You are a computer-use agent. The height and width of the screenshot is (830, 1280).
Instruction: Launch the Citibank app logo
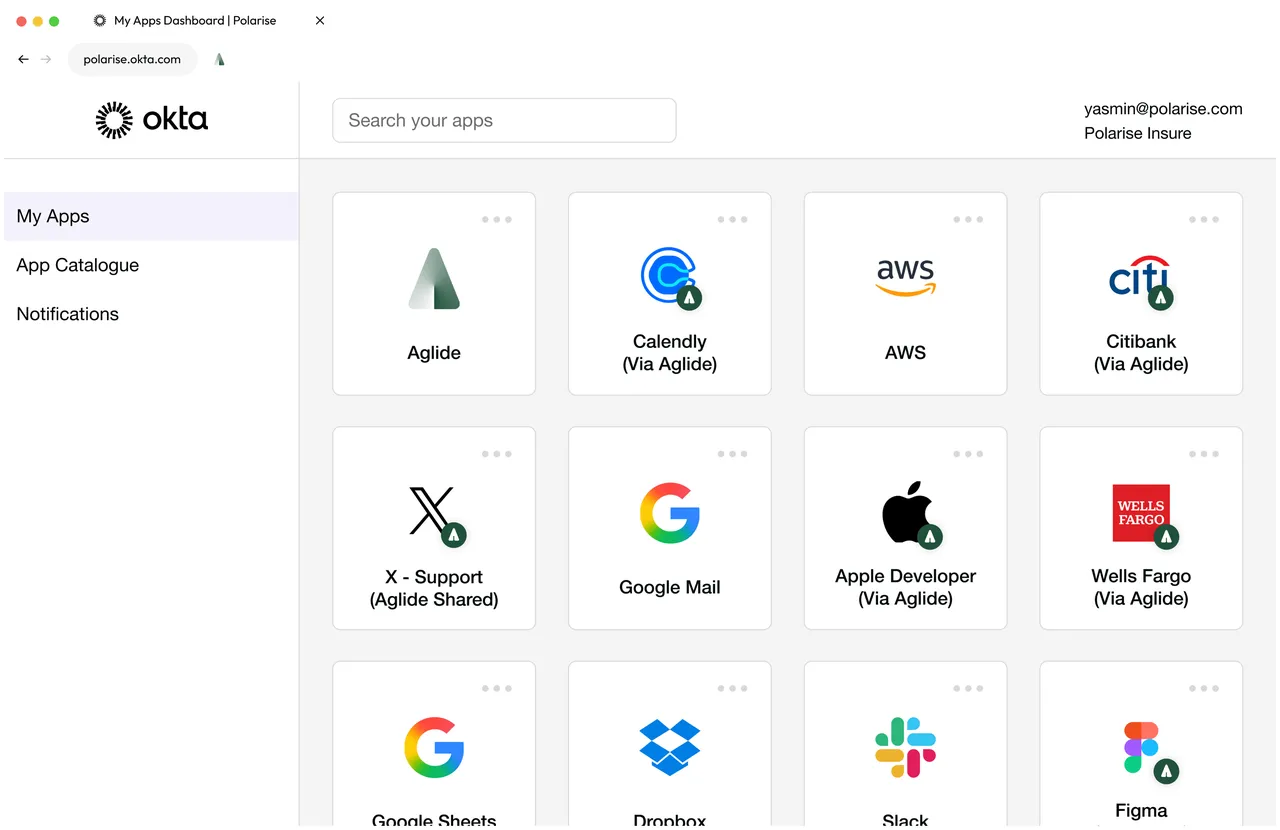pyautogui.click(x=1140, y=277)
